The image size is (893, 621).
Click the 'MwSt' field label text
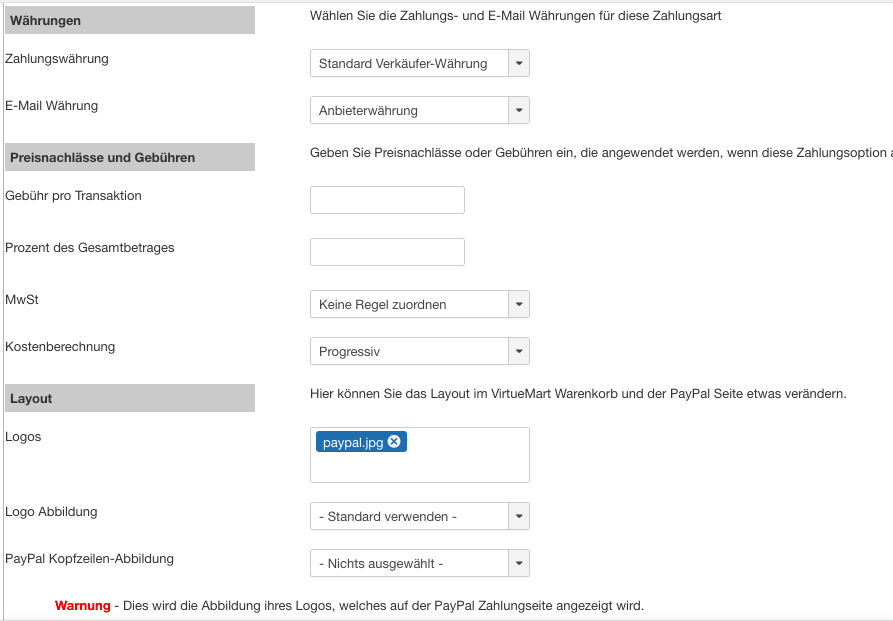point(22,299)
